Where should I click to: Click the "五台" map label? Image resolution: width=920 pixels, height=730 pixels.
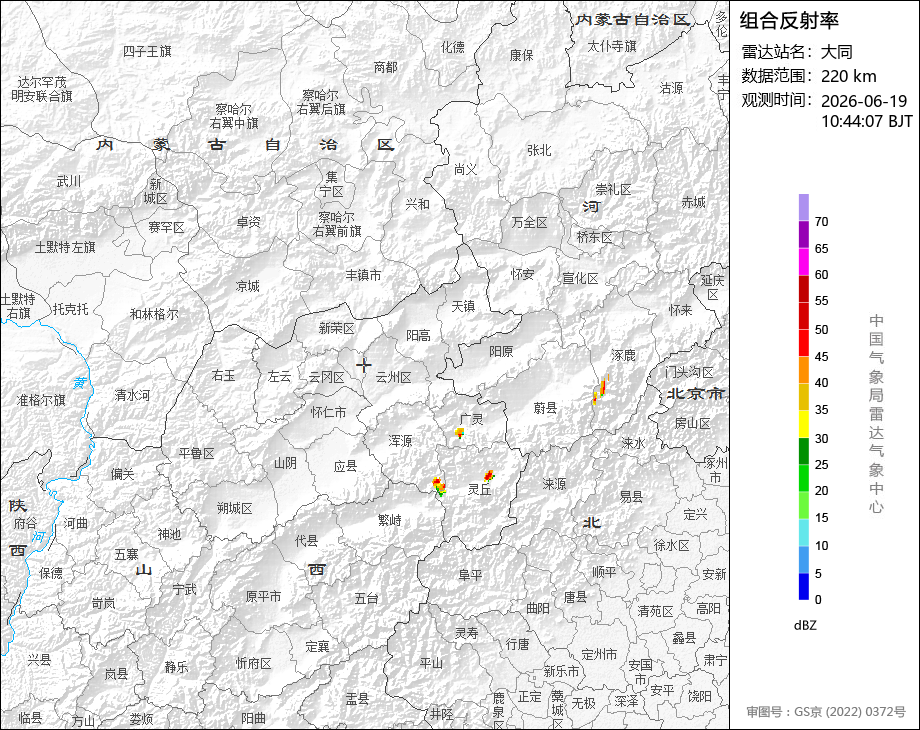(366, 598)
